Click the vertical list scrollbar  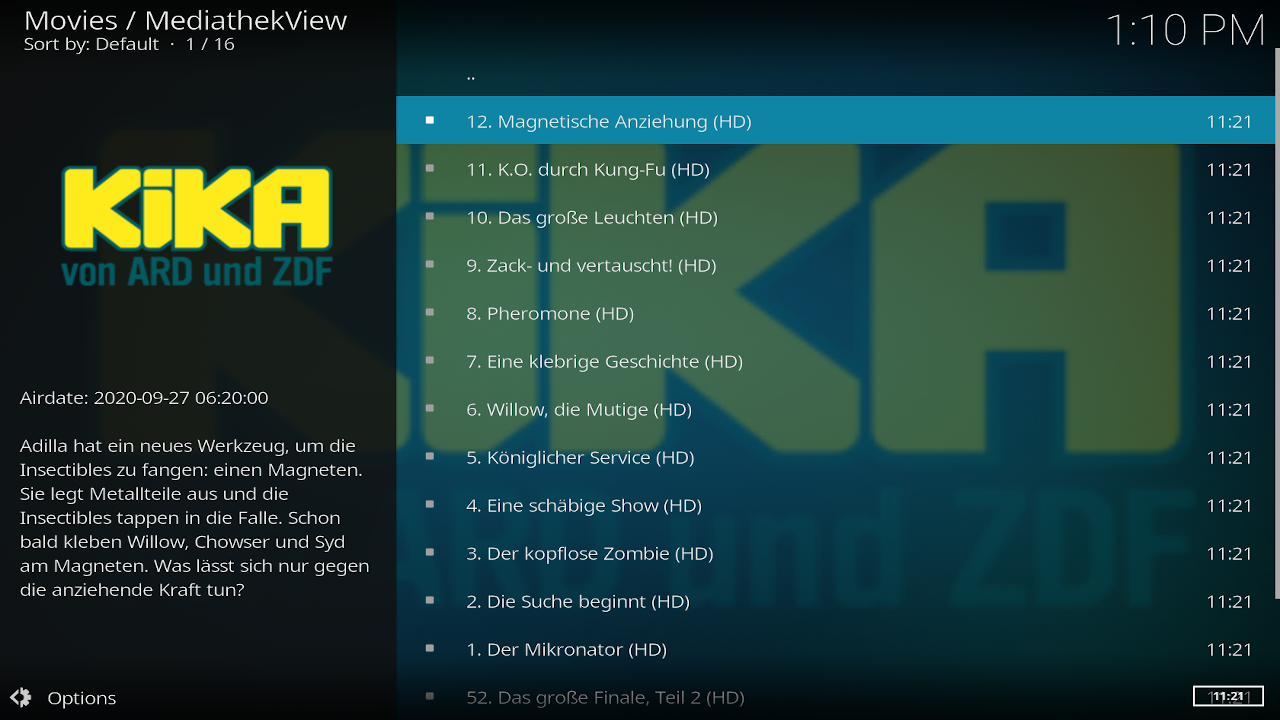click(1277, 320)
